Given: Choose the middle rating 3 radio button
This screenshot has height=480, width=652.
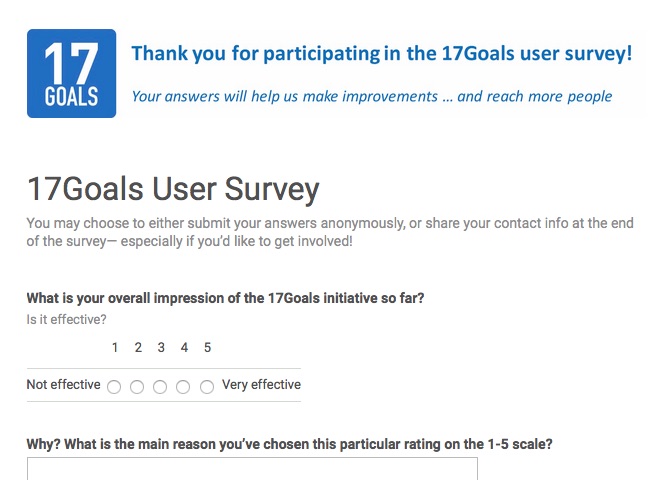Looking at the screenshot, I should point(160,387).
